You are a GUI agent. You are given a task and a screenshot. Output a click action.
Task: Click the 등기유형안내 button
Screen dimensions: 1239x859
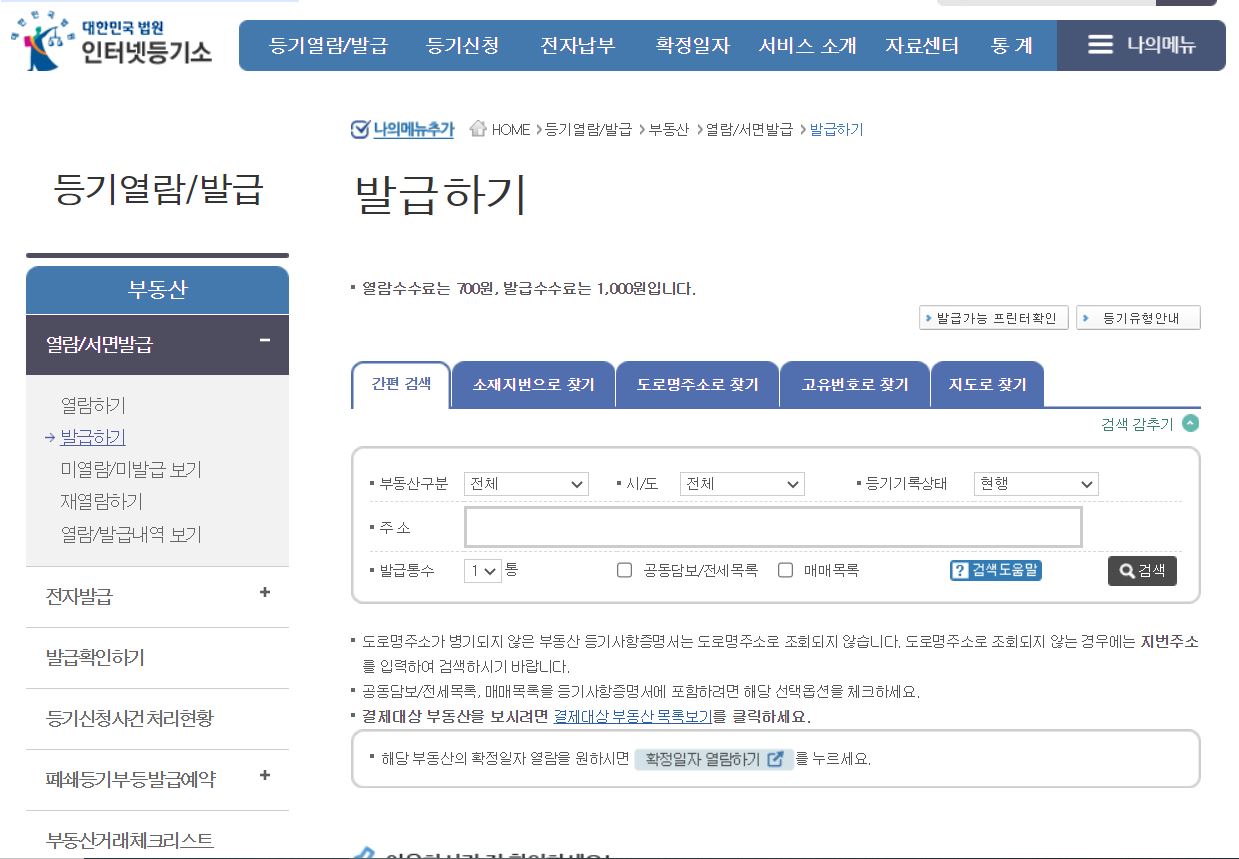click(1139, 317)
